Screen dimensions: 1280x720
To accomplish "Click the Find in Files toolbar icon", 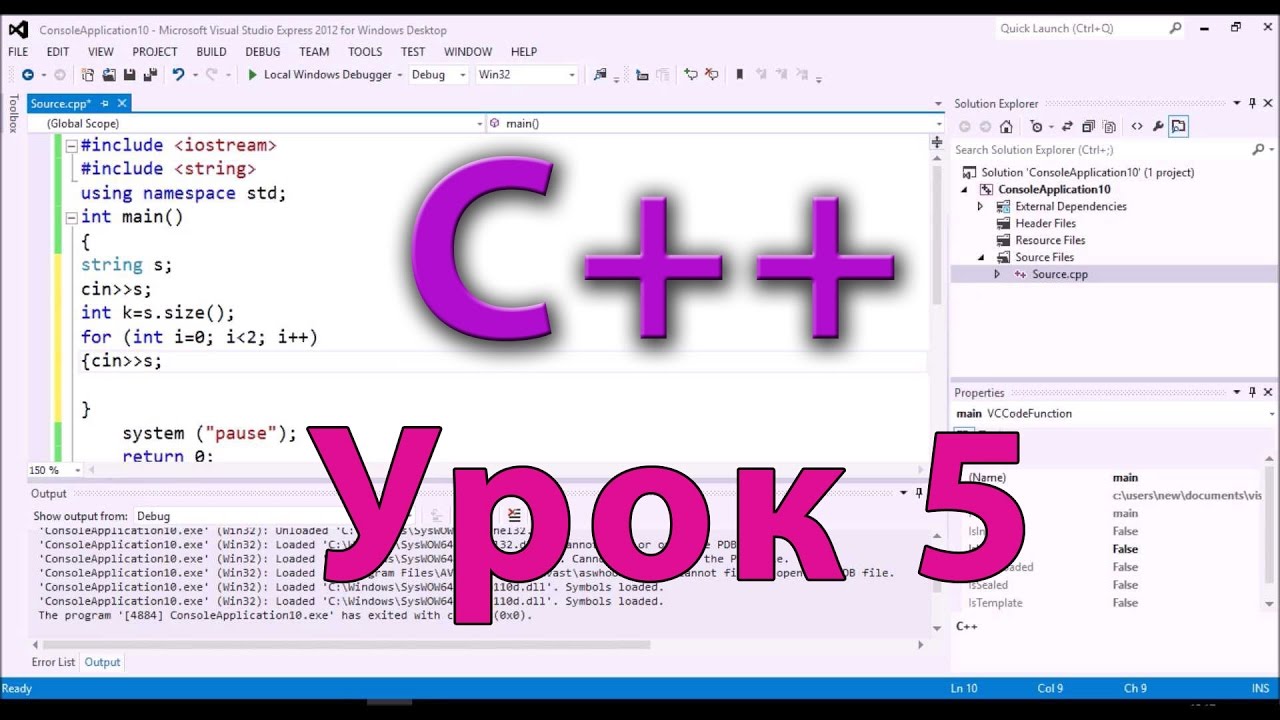I will point(600,75).
